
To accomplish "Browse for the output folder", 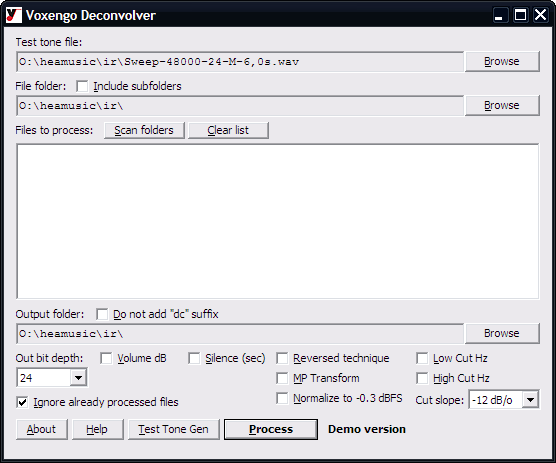I will coord(502,333).
